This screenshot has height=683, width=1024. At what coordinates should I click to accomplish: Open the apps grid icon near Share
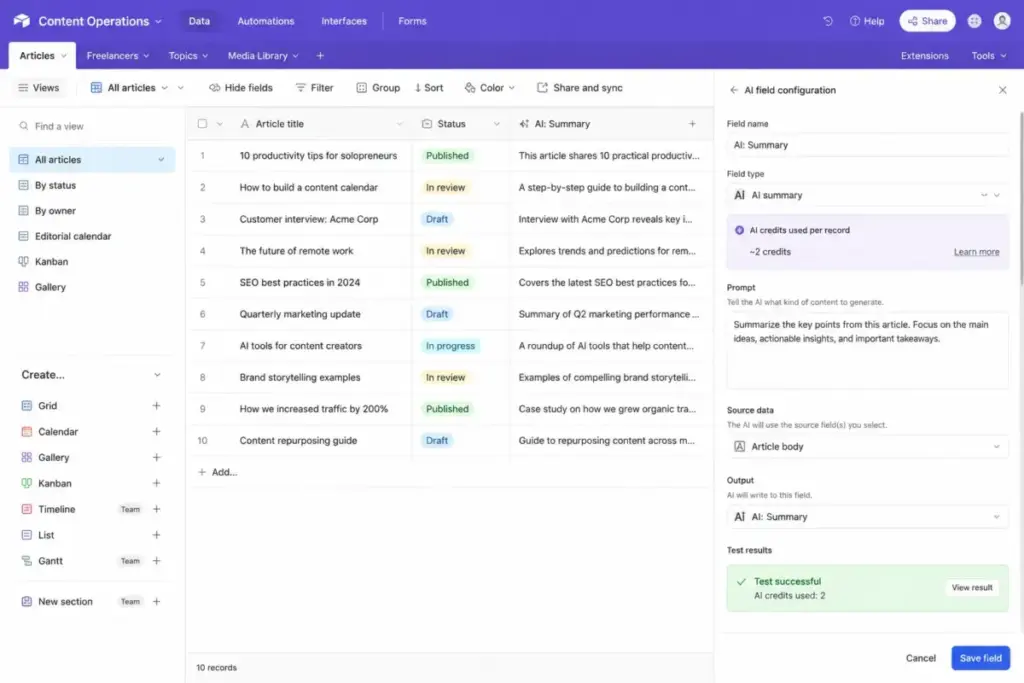974,21
